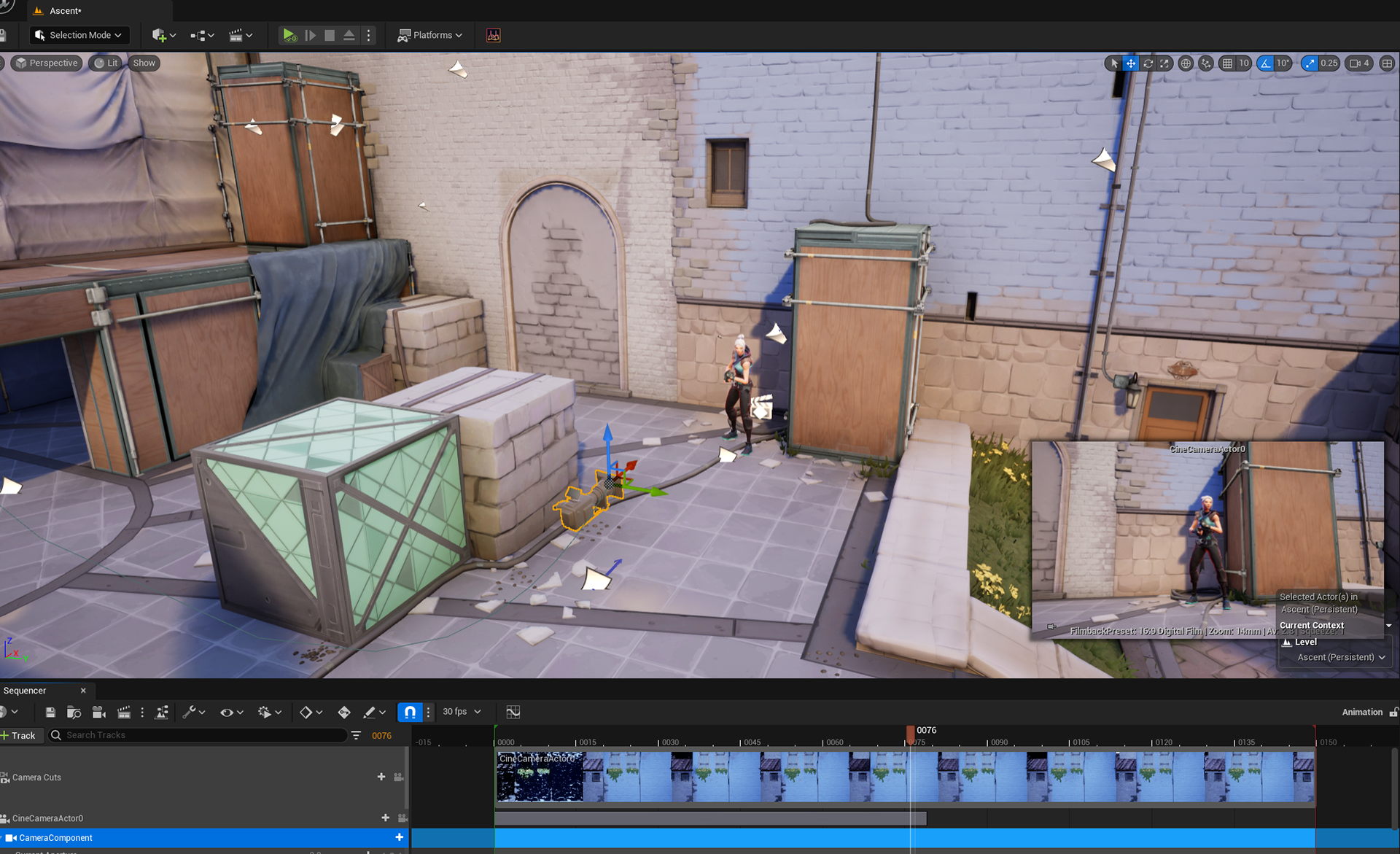
Task: Toggle surface snapping icon
Action: 1206,63
